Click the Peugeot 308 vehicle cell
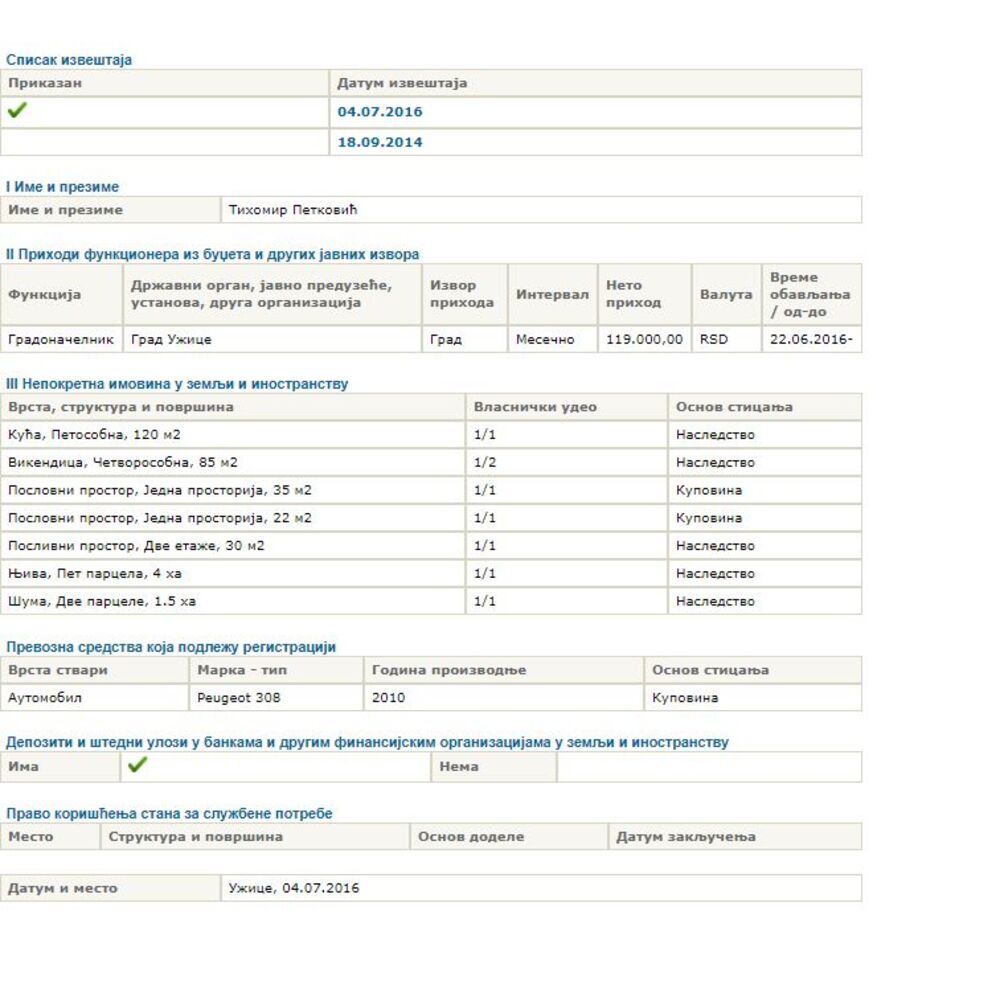 (239, 698)
